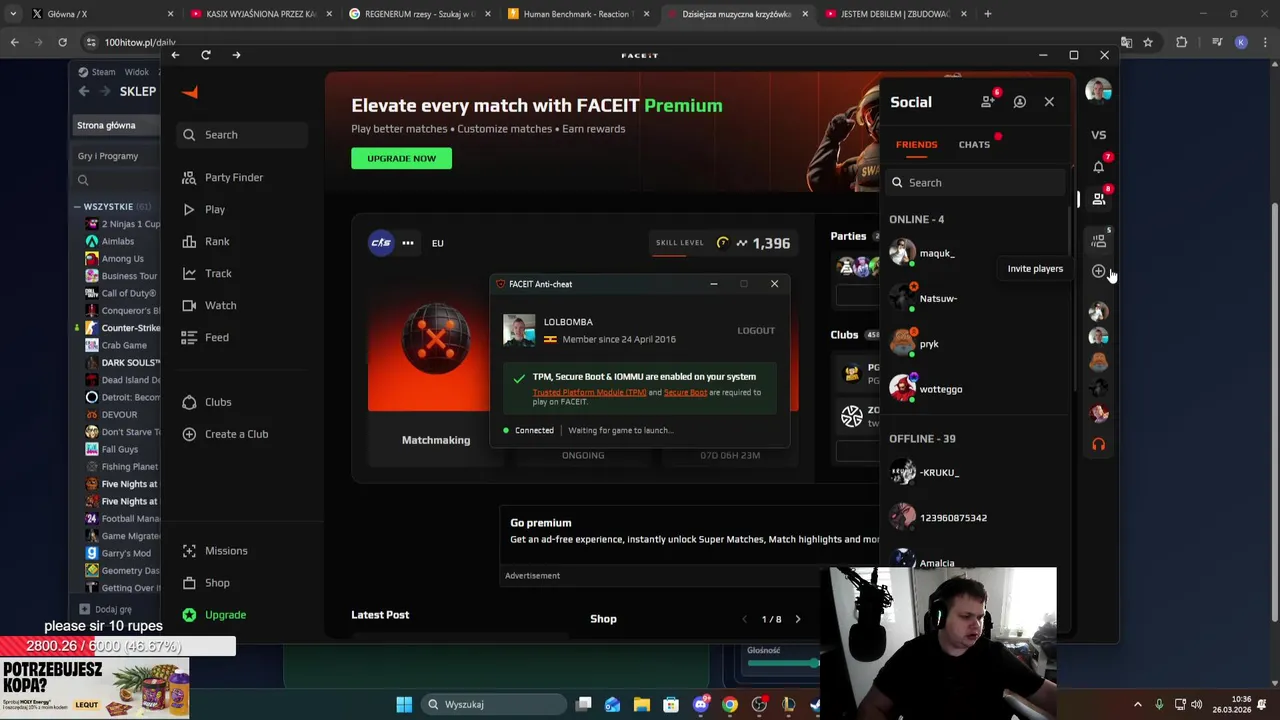The image size is (1280, 720).
Task: Click the orange headset icon
Action: point(1098,444)
